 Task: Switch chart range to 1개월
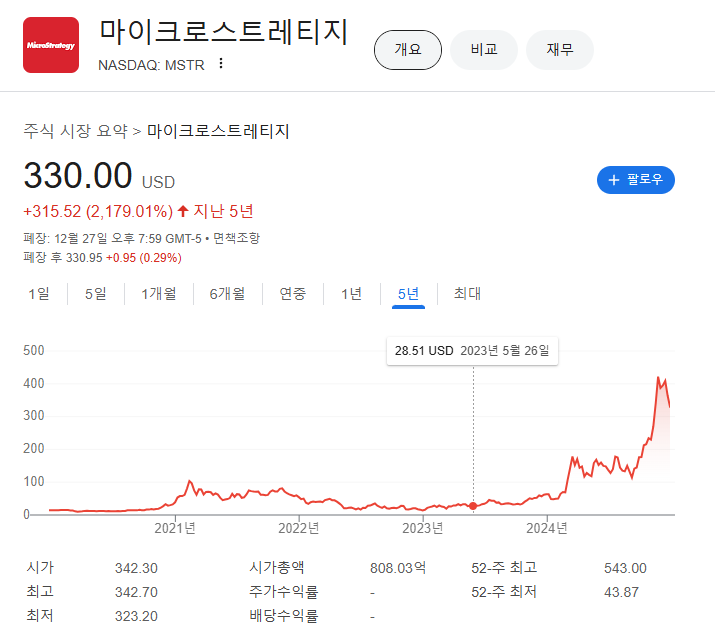(x=159, y=294)
